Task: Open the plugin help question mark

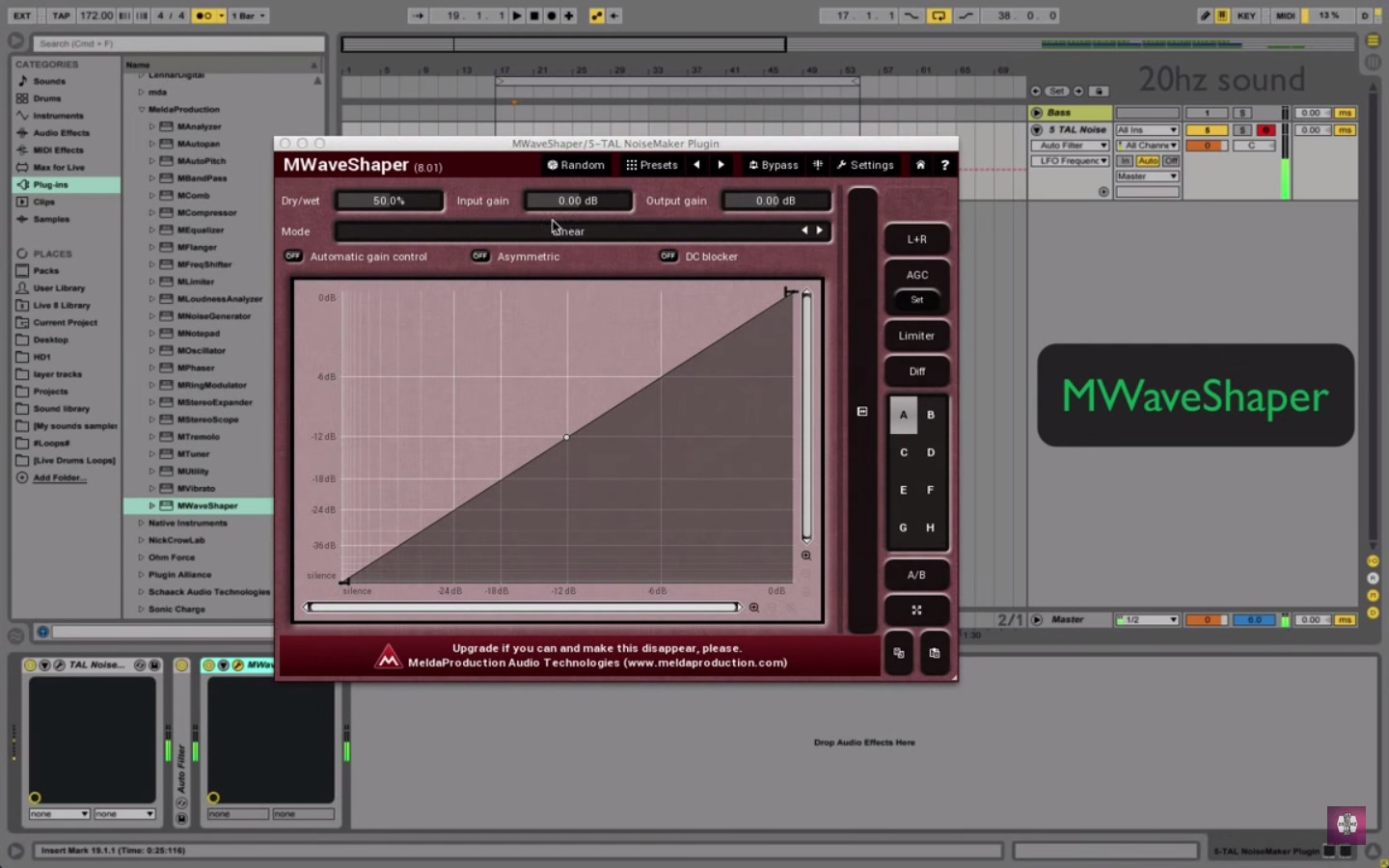Action: [944, 165]
